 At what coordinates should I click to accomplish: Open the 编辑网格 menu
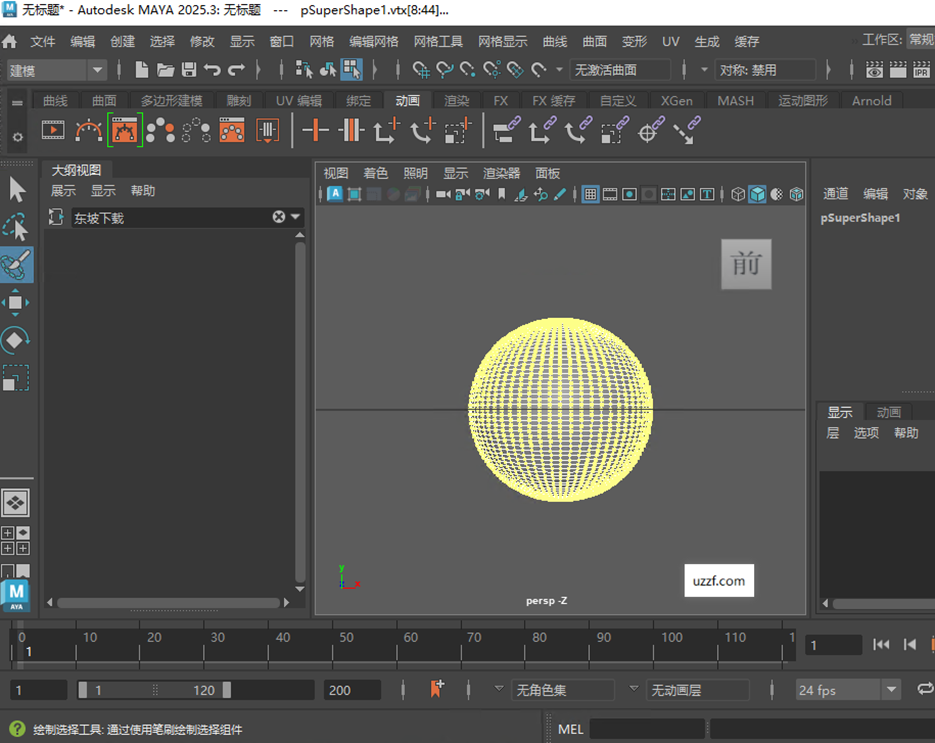point(374,41)
